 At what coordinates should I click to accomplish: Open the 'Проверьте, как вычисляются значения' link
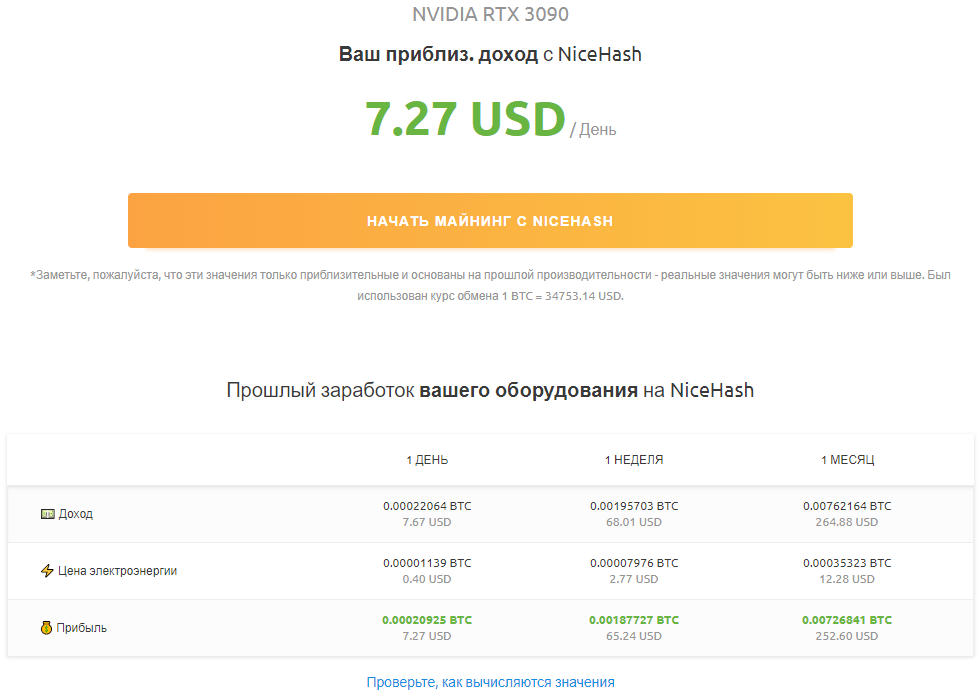[490, 682]
